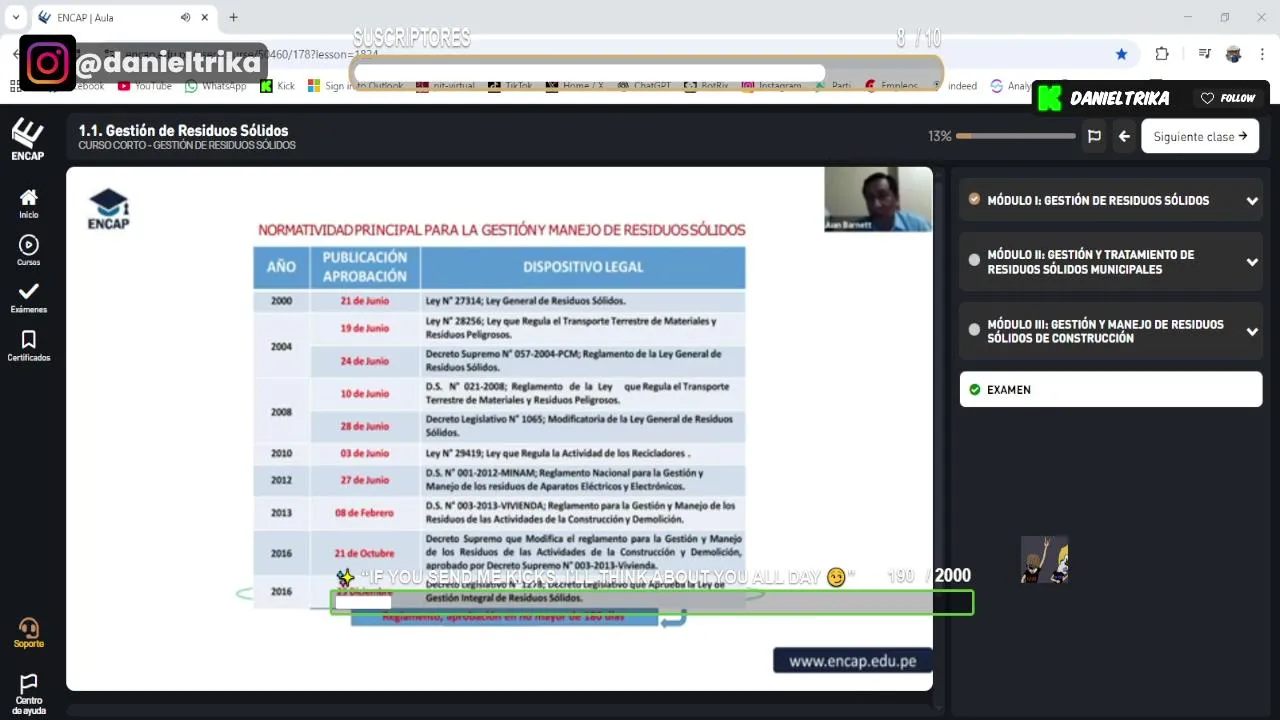Open the YouTube bookmark
1280x720 pixels.
[x=145, y=86]
